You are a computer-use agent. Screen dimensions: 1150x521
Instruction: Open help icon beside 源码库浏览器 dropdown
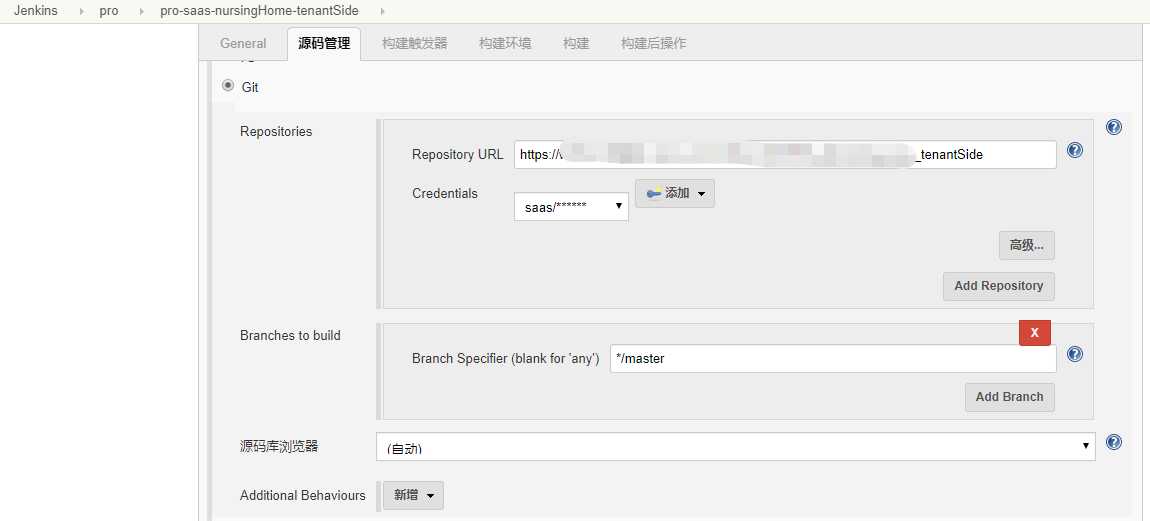click(x=1113, y=442)
